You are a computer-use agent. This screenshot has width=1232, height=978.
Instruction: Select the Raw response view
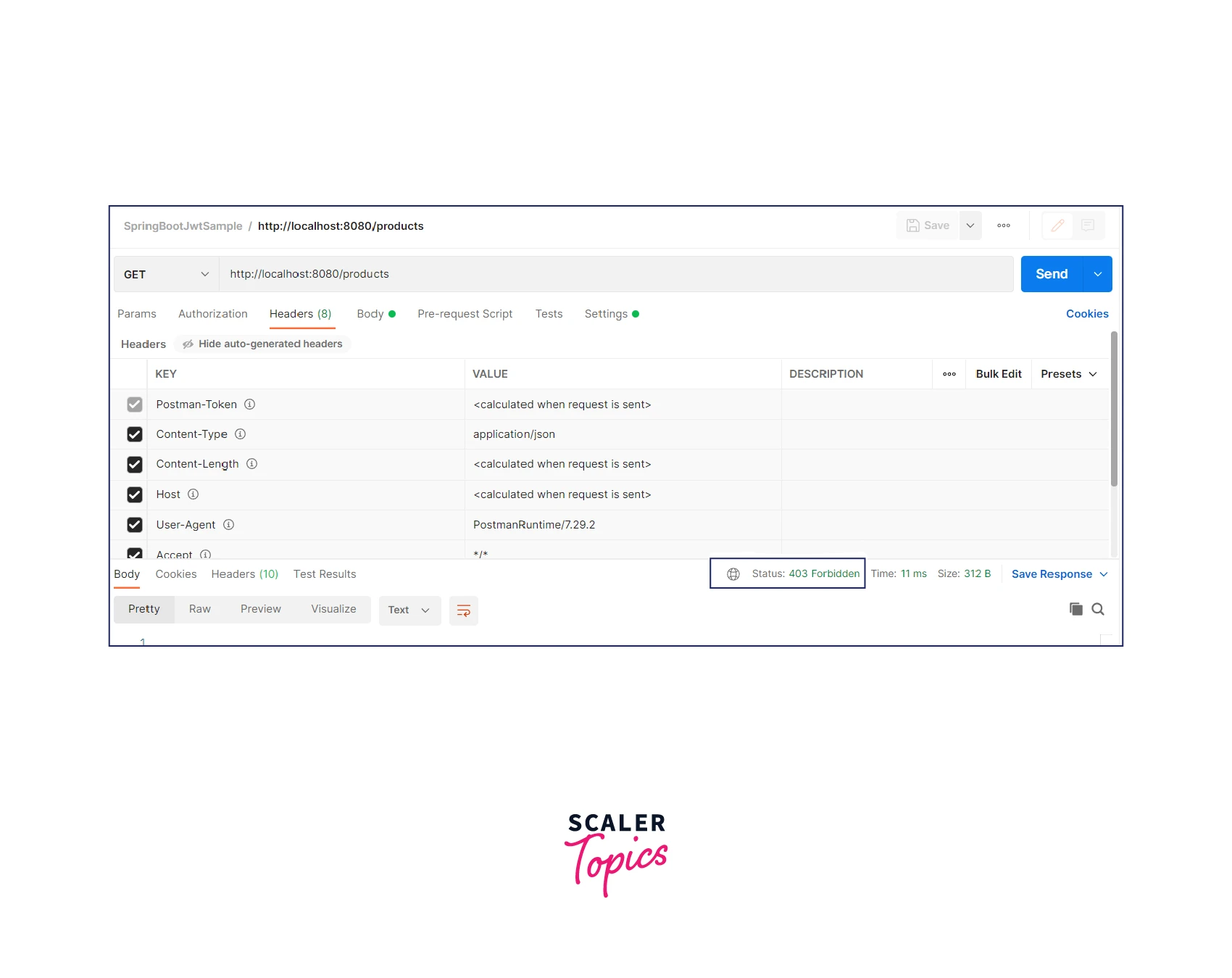coord(200,609)
